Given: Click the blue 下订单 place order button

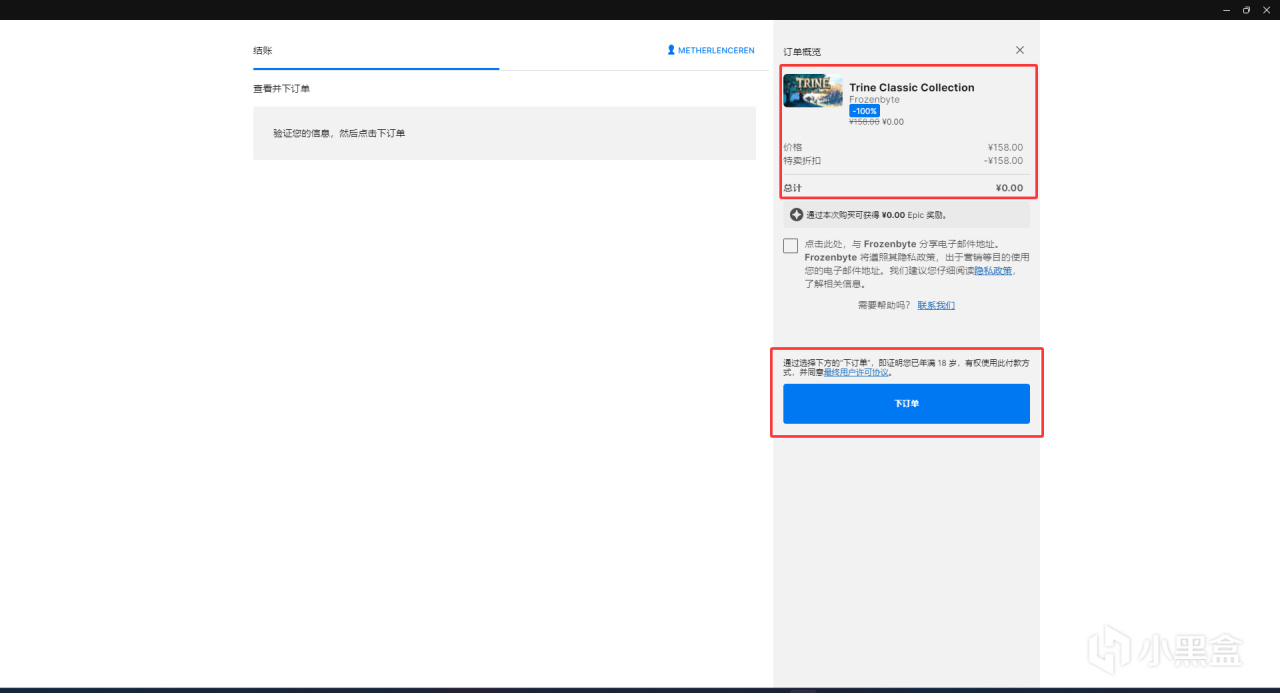Looking at the screenshot, I should click(906, 403).
